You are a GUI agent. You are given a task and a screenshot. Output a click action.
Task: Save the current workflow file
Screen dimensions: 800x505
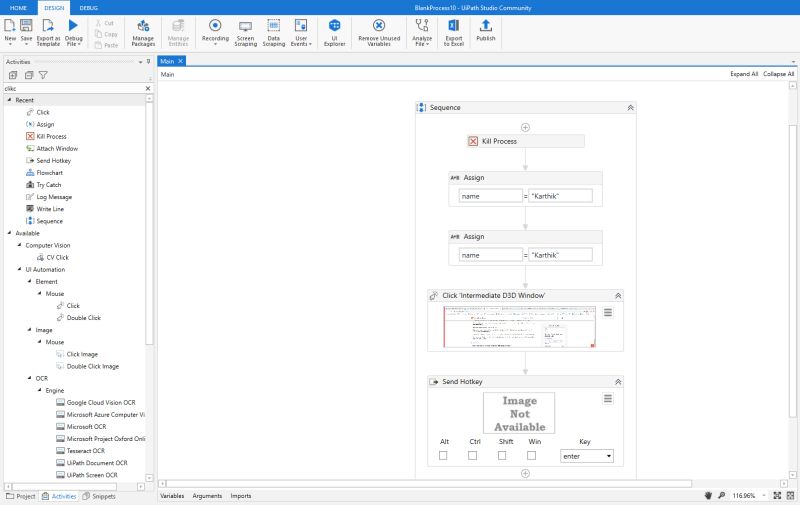click(x=26, y=32)
